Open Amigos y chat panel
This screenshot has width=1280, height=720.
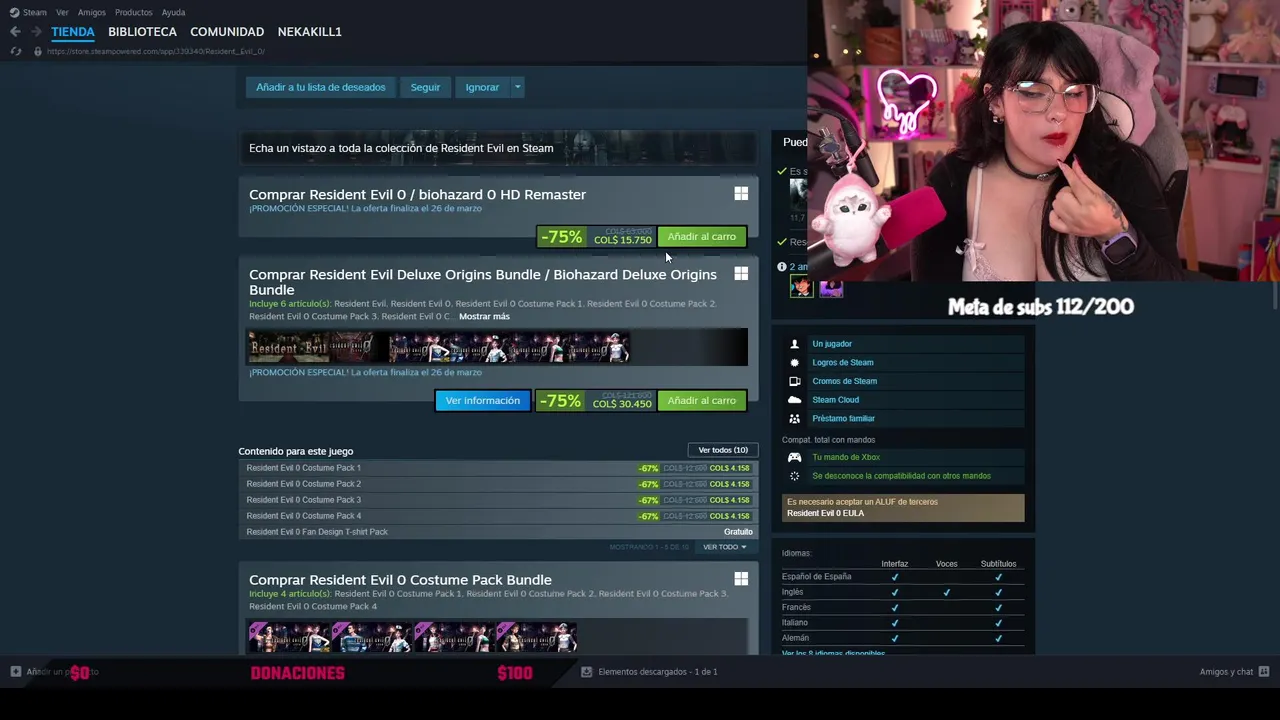click(x=1226, y=672)
